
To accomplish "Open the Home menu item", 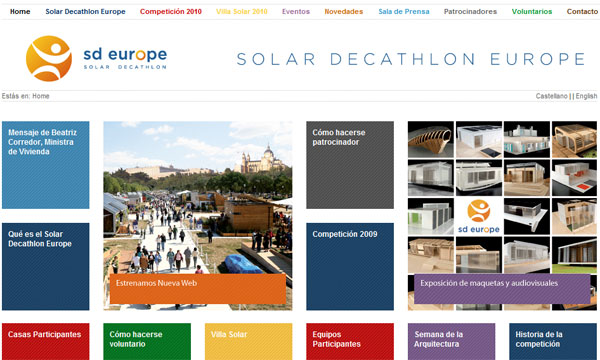I will (20, 11).
